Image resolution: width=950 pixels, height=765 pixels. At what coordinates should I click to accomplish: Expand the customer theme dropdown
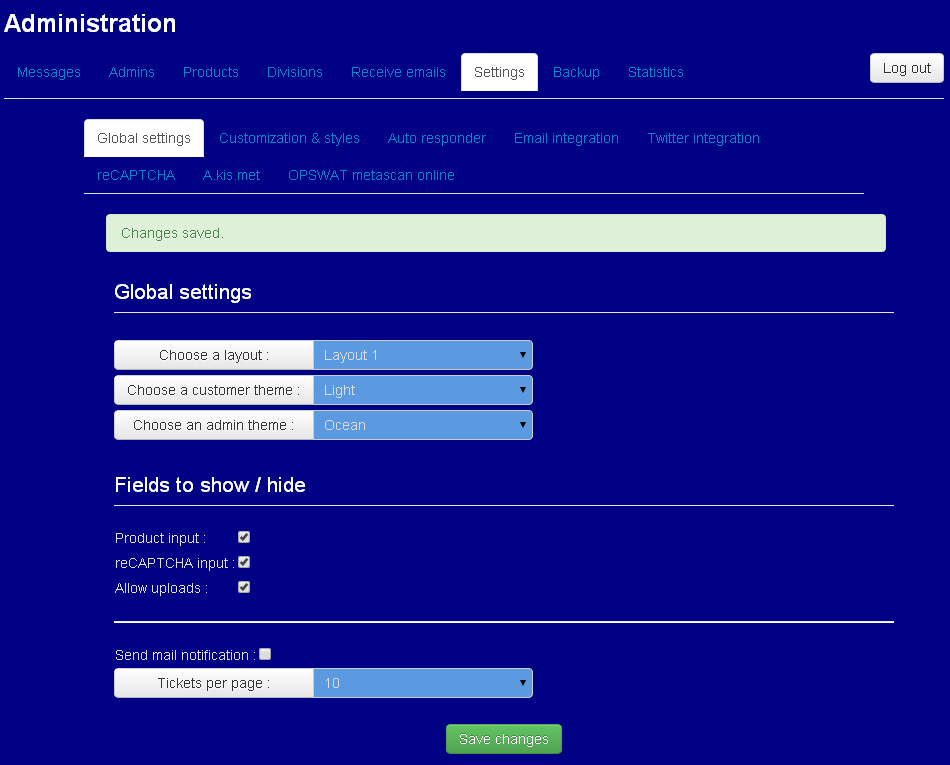pyautogui.click(x=423, y=390)
